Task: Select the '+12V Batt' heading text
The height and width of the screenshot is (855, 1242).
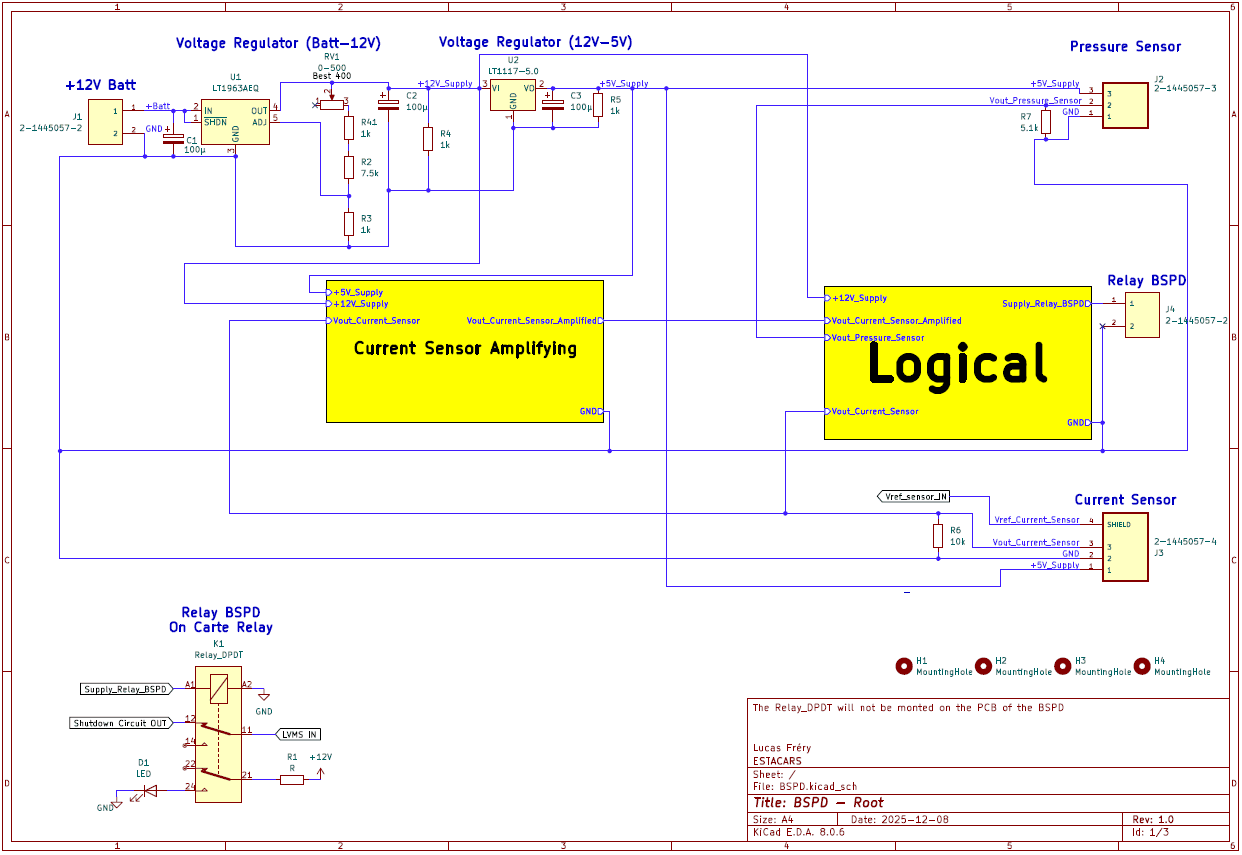Action: pos(100,85)
